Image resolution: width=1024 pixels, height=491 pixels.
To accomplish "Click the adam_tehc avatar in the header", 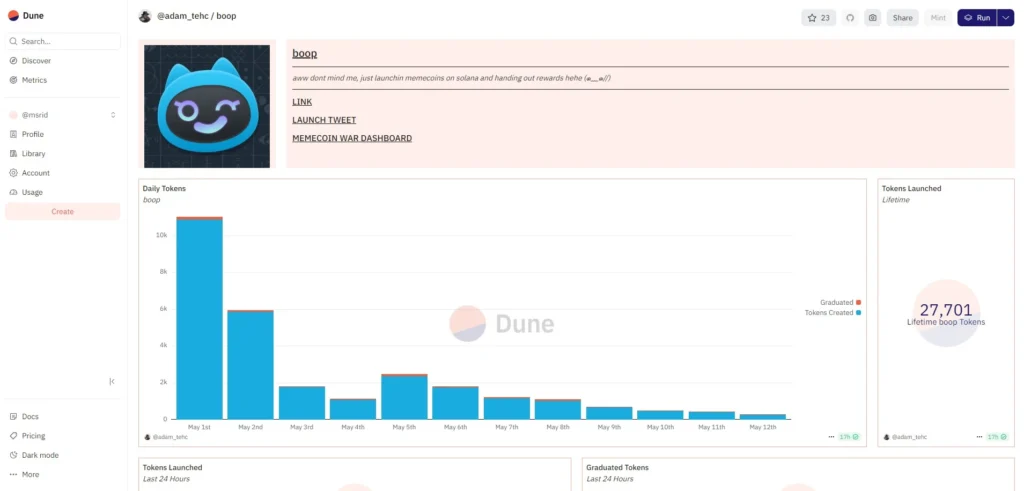I will click(x=145, y=16).
